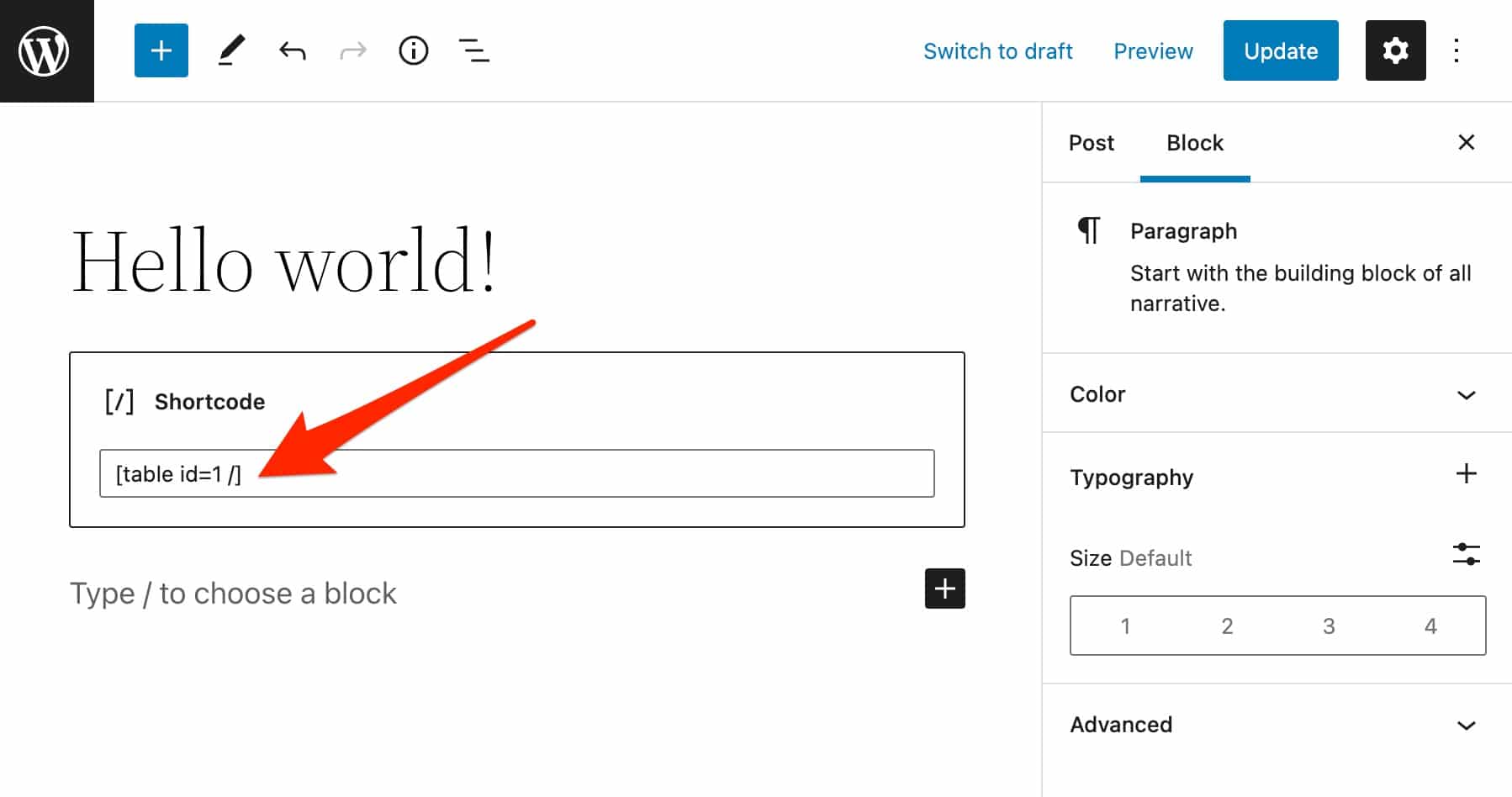
Task: Expand the Advanced panel
Action: click(1277, 725)
